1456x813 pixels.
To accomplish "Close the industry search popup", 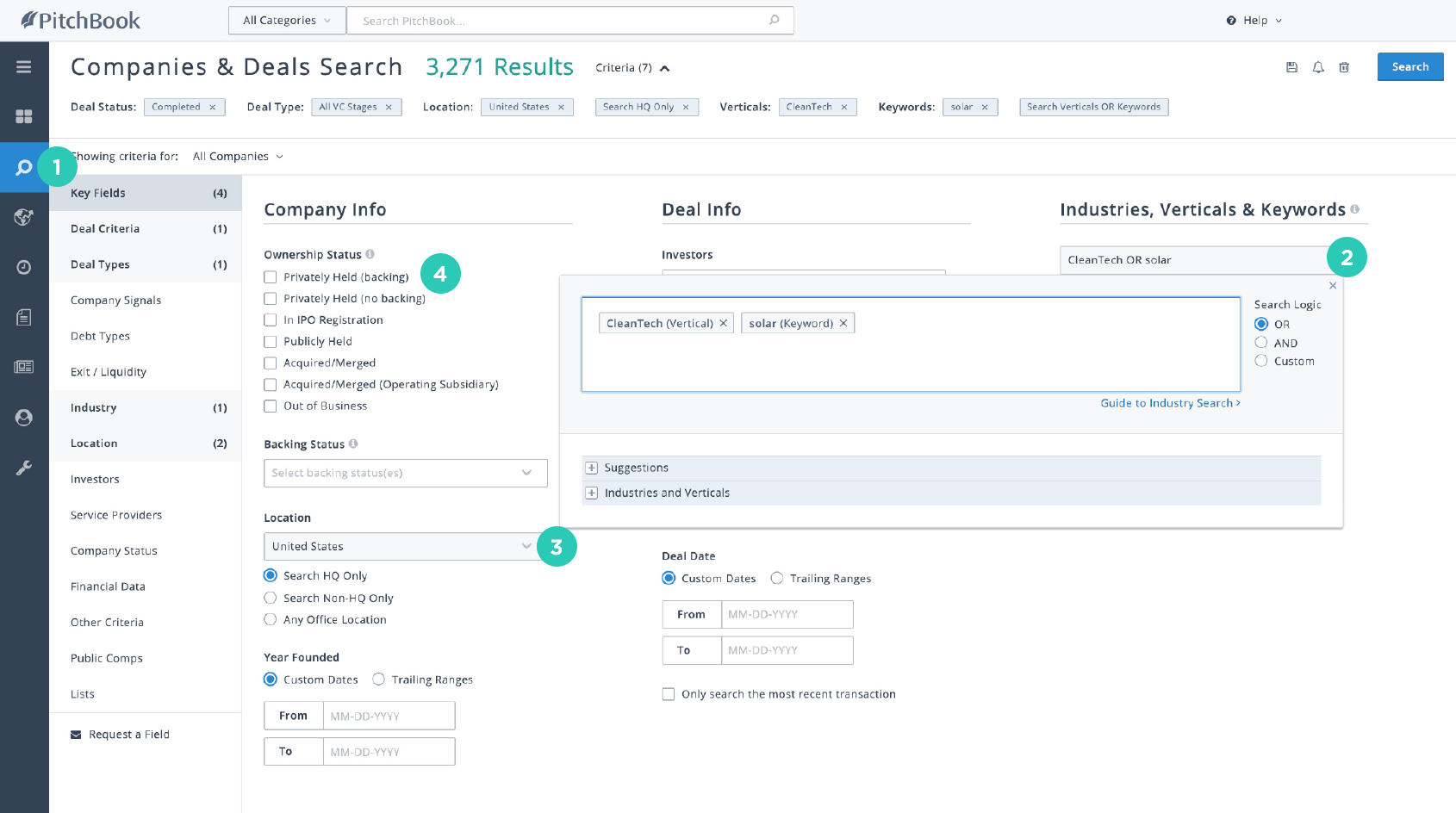I will click(x=1333, y=286).
